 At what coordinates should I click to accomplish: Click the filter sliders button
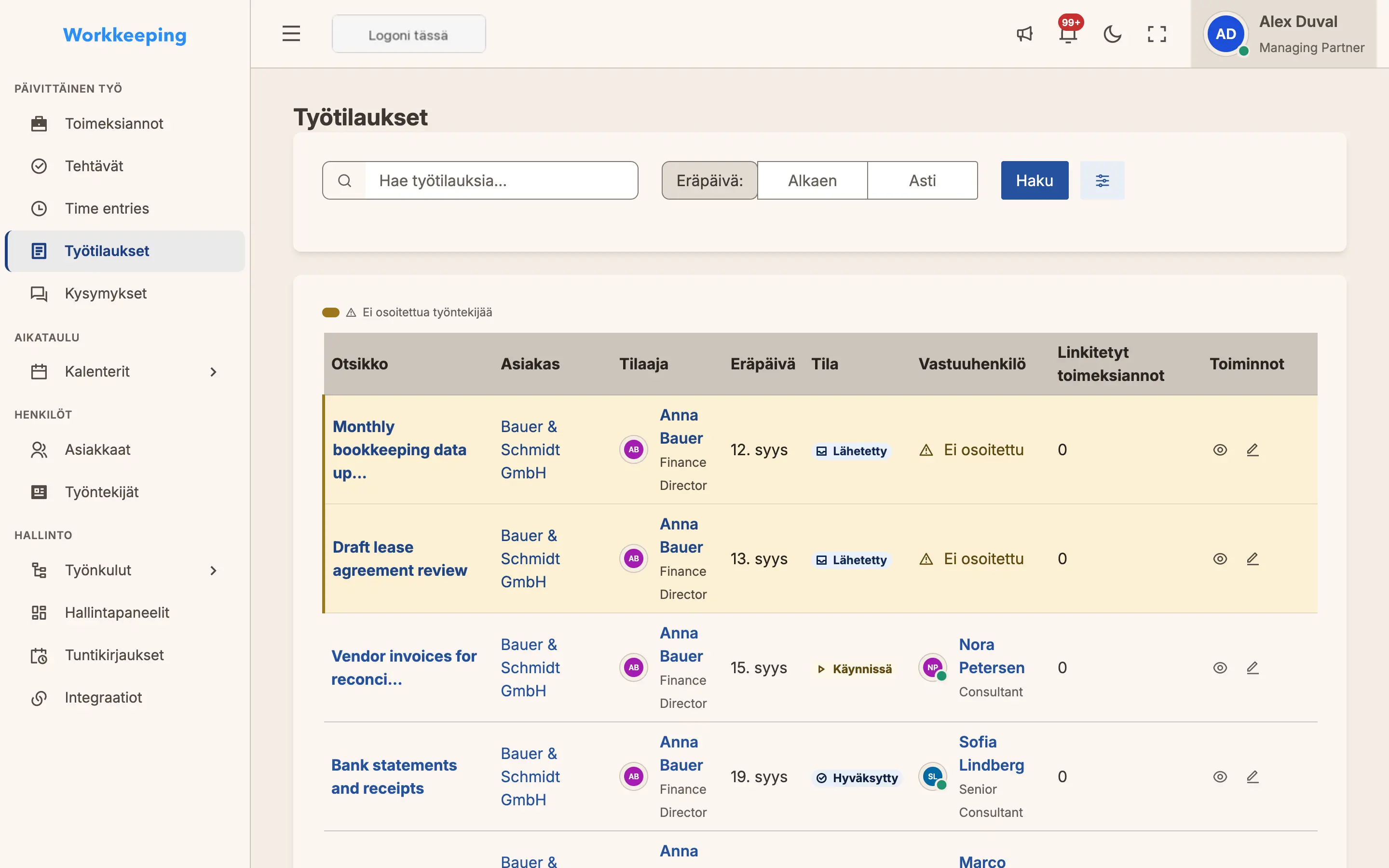coord(1102,180)
